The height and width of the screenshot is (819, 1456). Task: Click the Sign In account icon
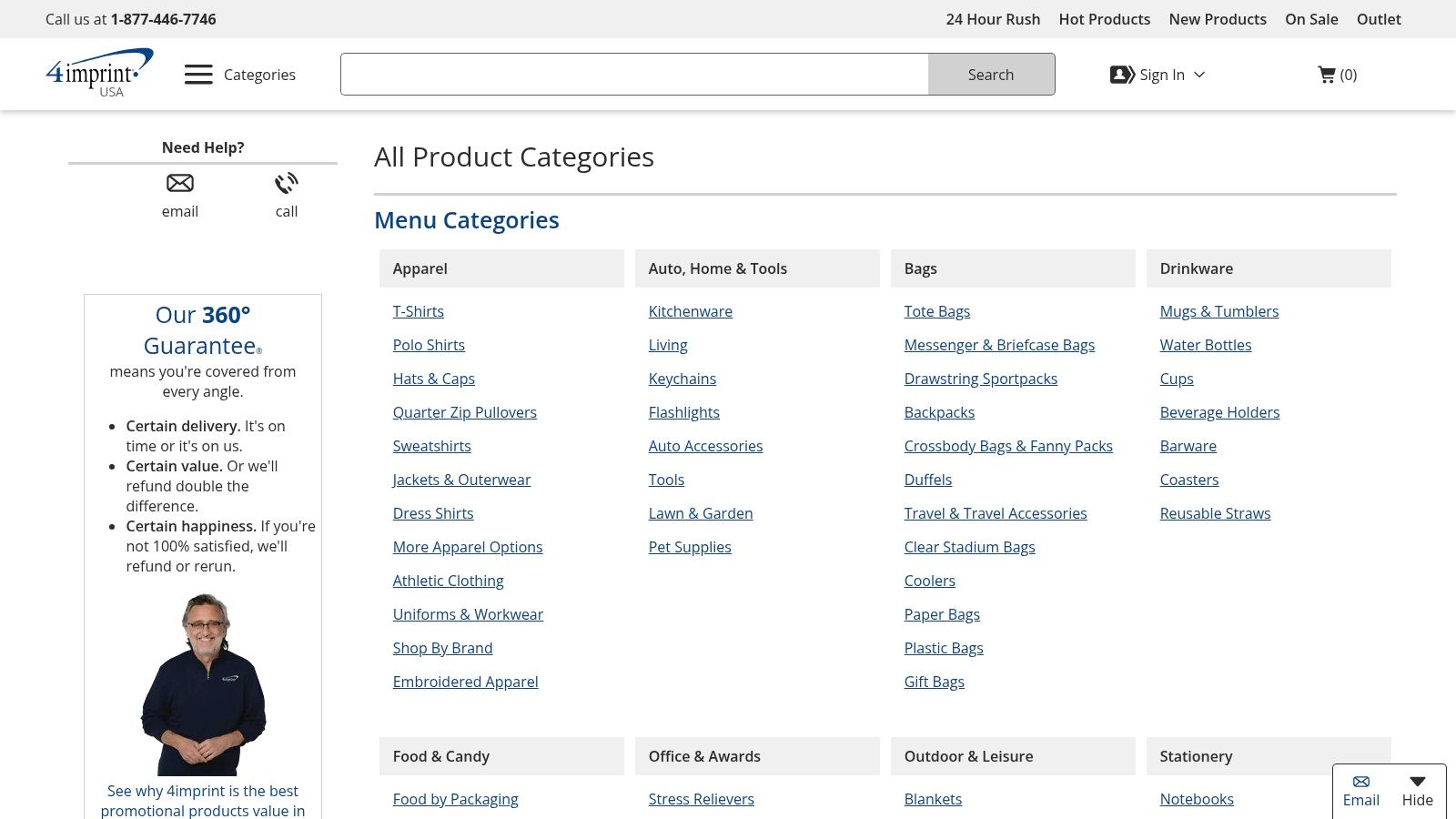1122,75
